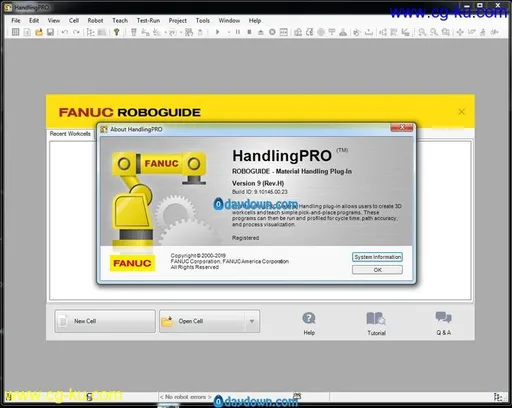Click the "No robot errors" status text
This screenshot has height=408, width=512.
tap(186, 397)
